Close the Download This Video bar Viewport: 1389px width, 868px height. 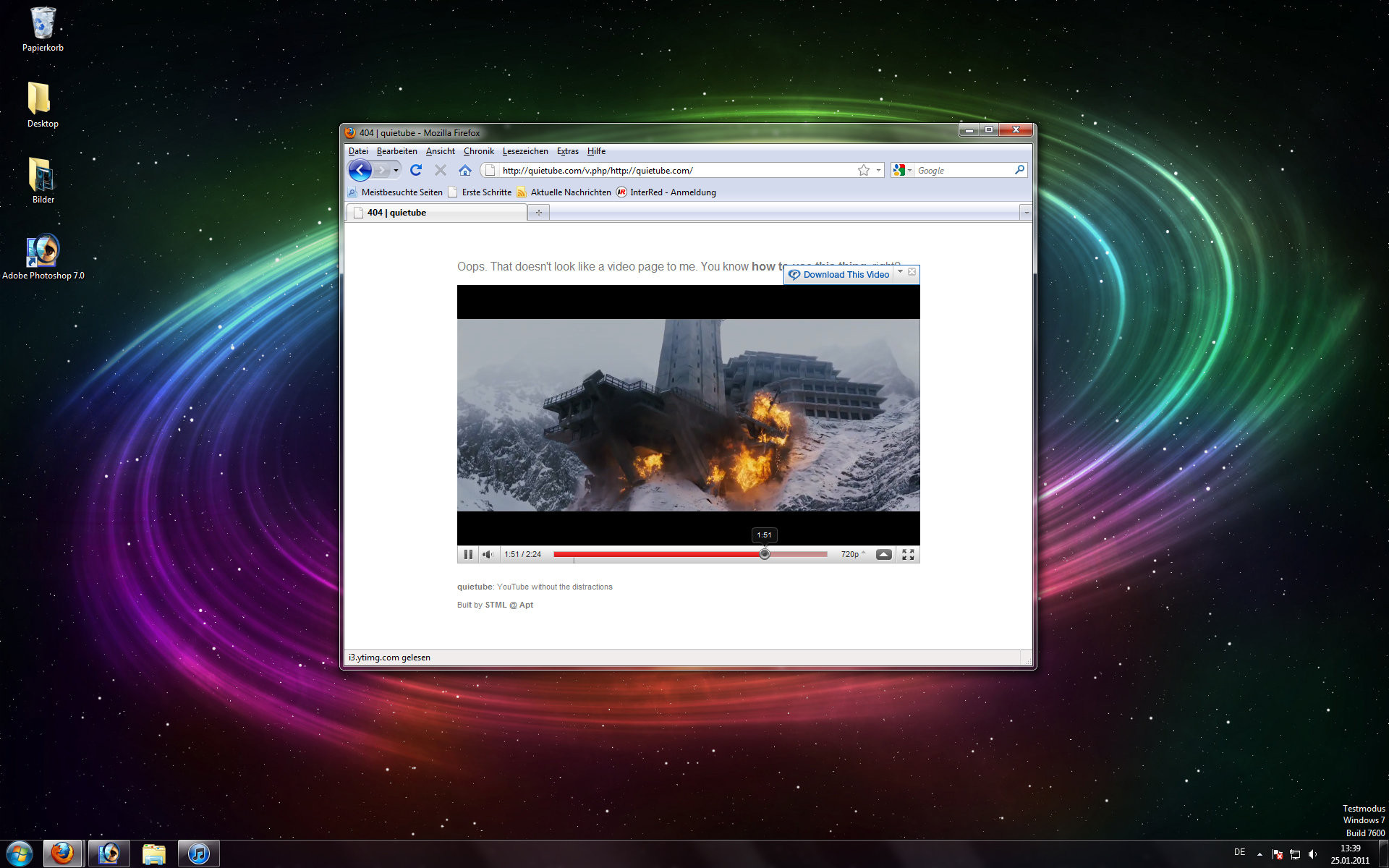point(912,272)
